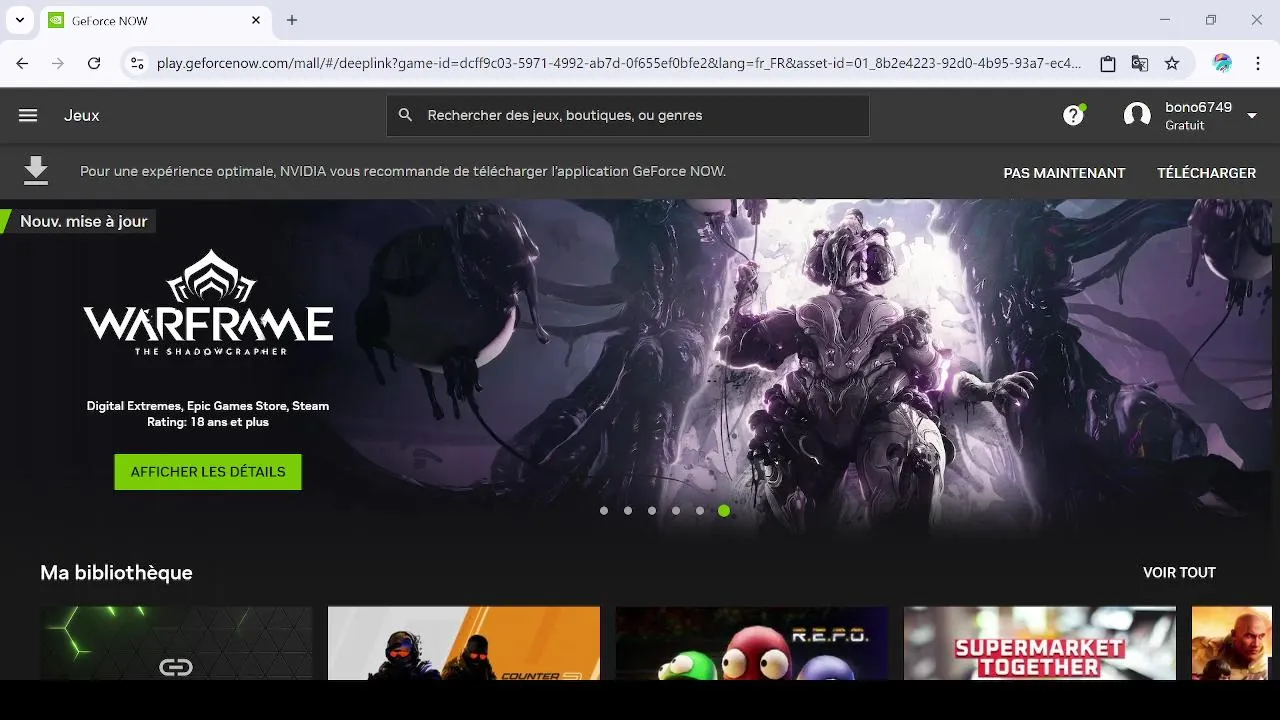Reload the page
Viewport: 1280px width, 720px height.
pyautogui.click(x=94, y=63)
